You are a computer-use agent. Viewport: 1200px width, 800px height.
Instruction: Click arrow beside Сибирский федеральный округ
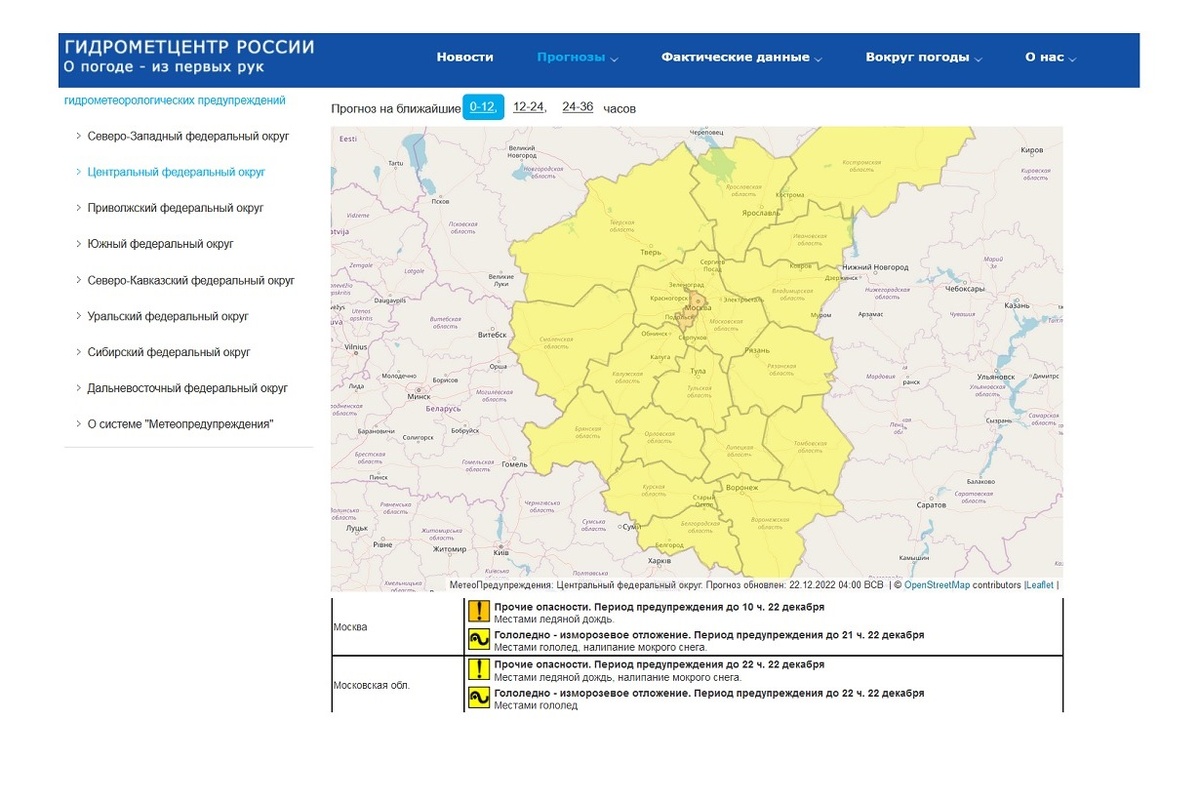[x=79, y=352]
